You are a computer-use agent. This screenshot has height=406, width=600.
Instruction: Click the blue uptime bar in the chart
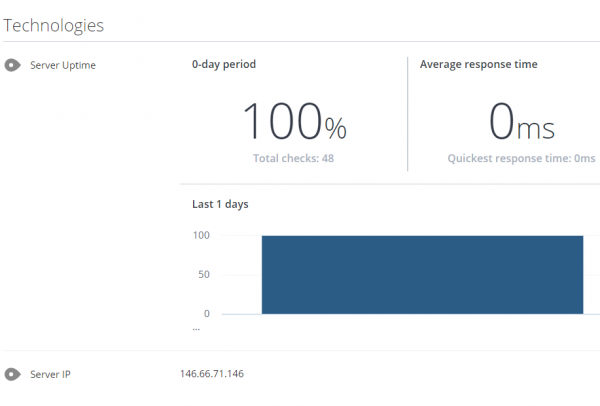(422, 275)
